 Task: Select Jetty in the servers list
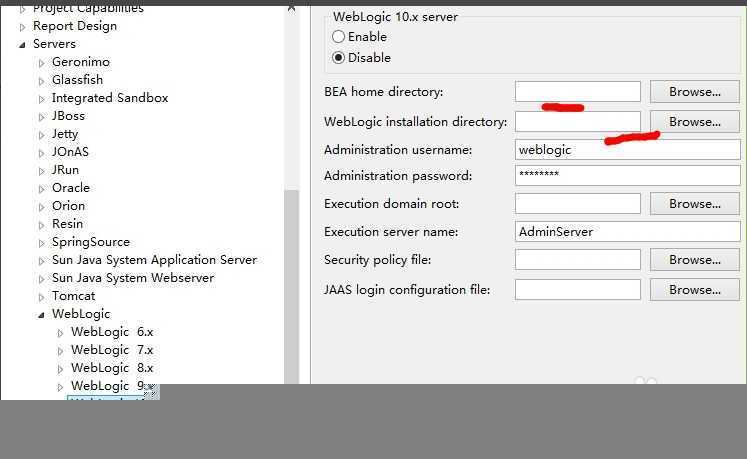(65, 134)
